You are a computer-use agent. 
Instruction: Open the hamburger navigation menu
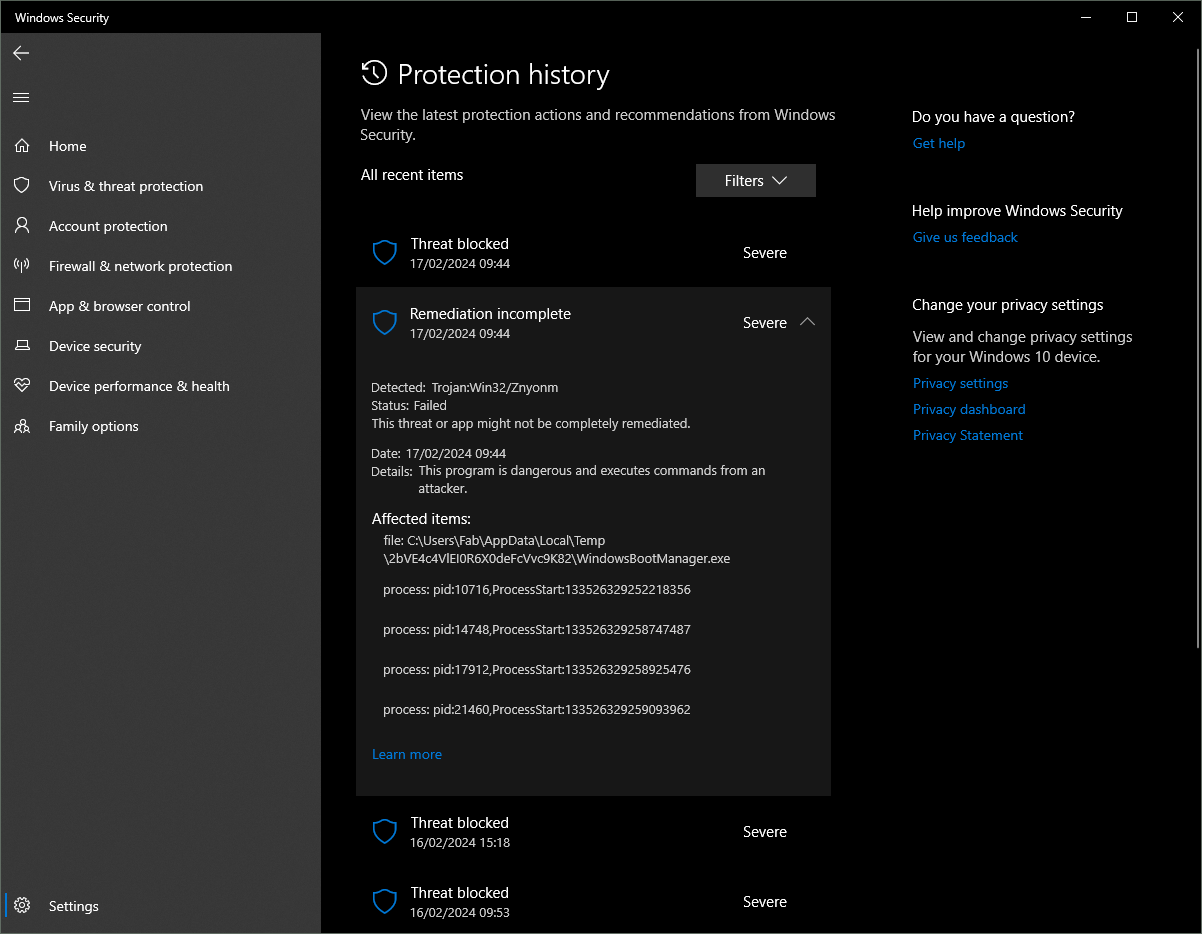point(21,97)
